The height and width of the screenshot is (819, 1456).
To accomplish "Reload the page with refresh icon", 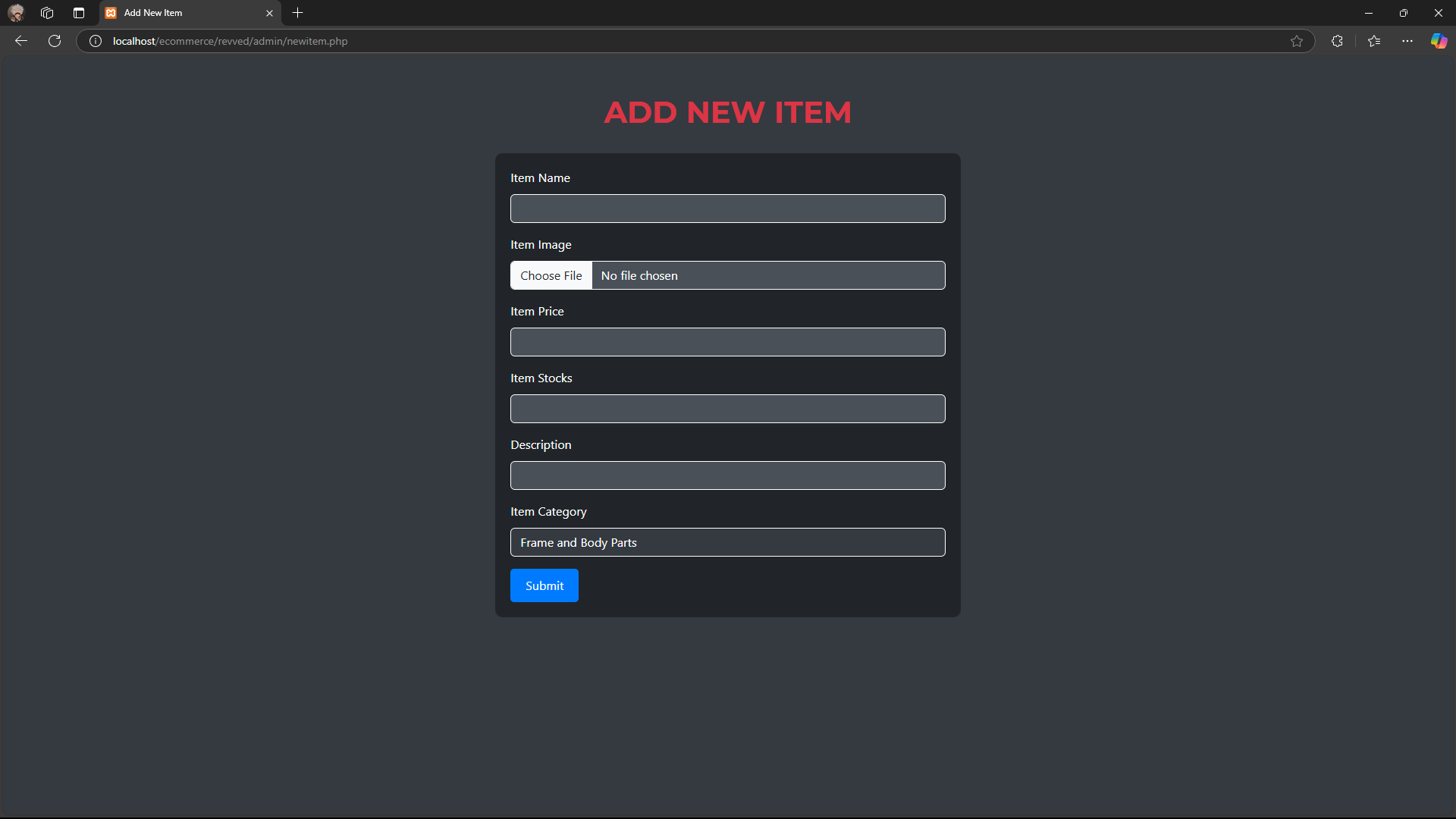I will (x=55, y=41).
